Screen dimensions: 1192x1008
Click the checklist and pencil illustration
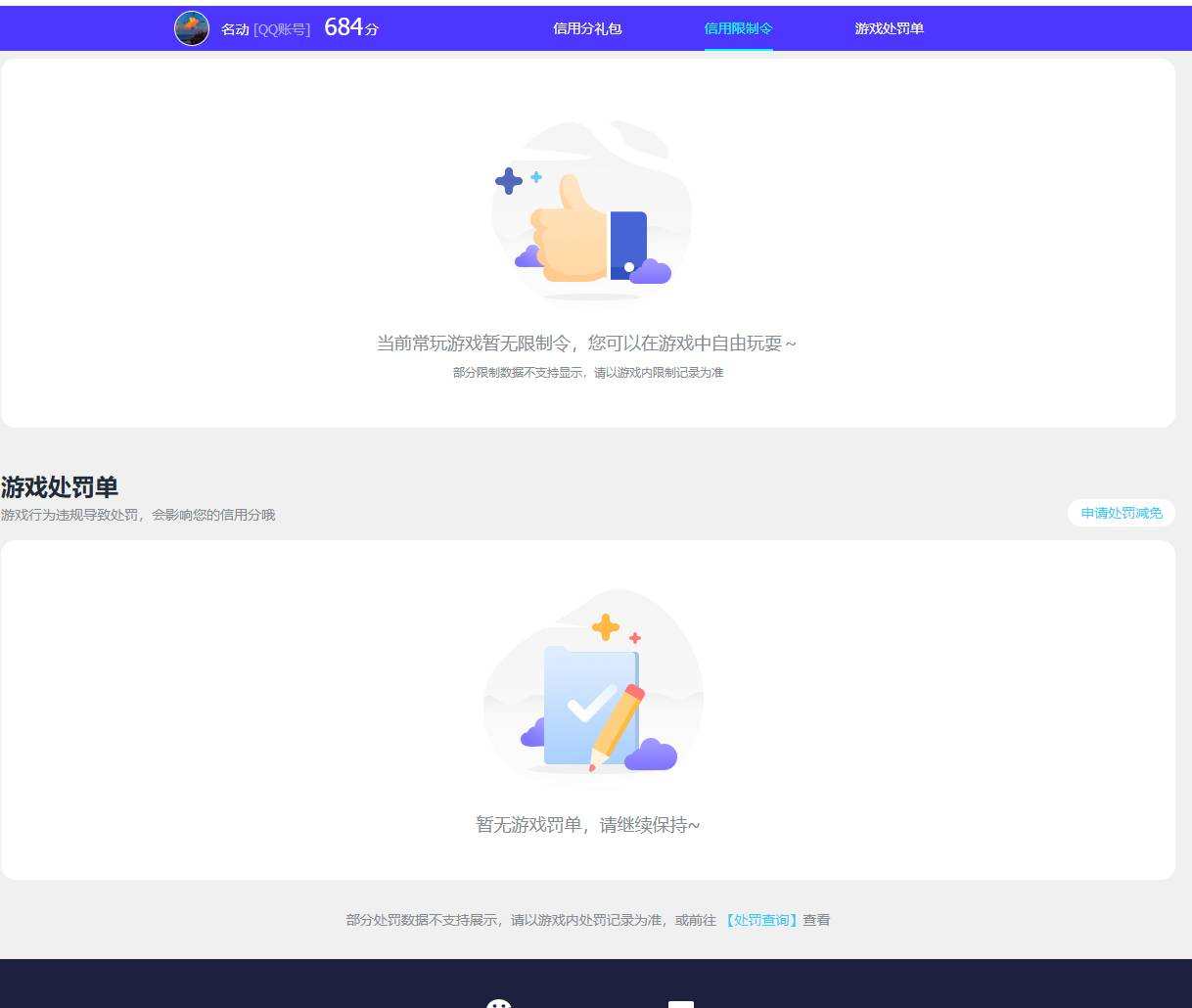593,685
